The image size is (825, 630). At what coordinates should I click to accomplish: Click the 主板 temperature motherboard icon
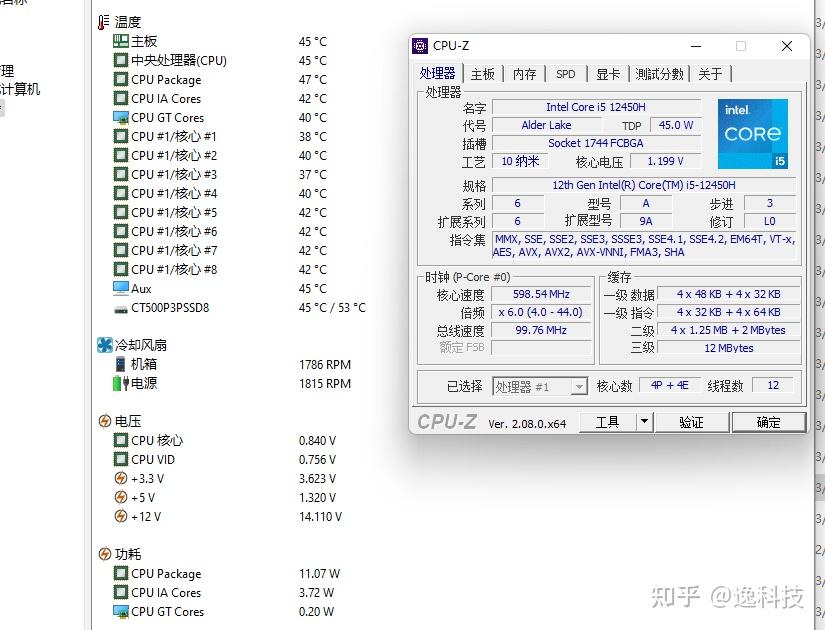[120, 41]
